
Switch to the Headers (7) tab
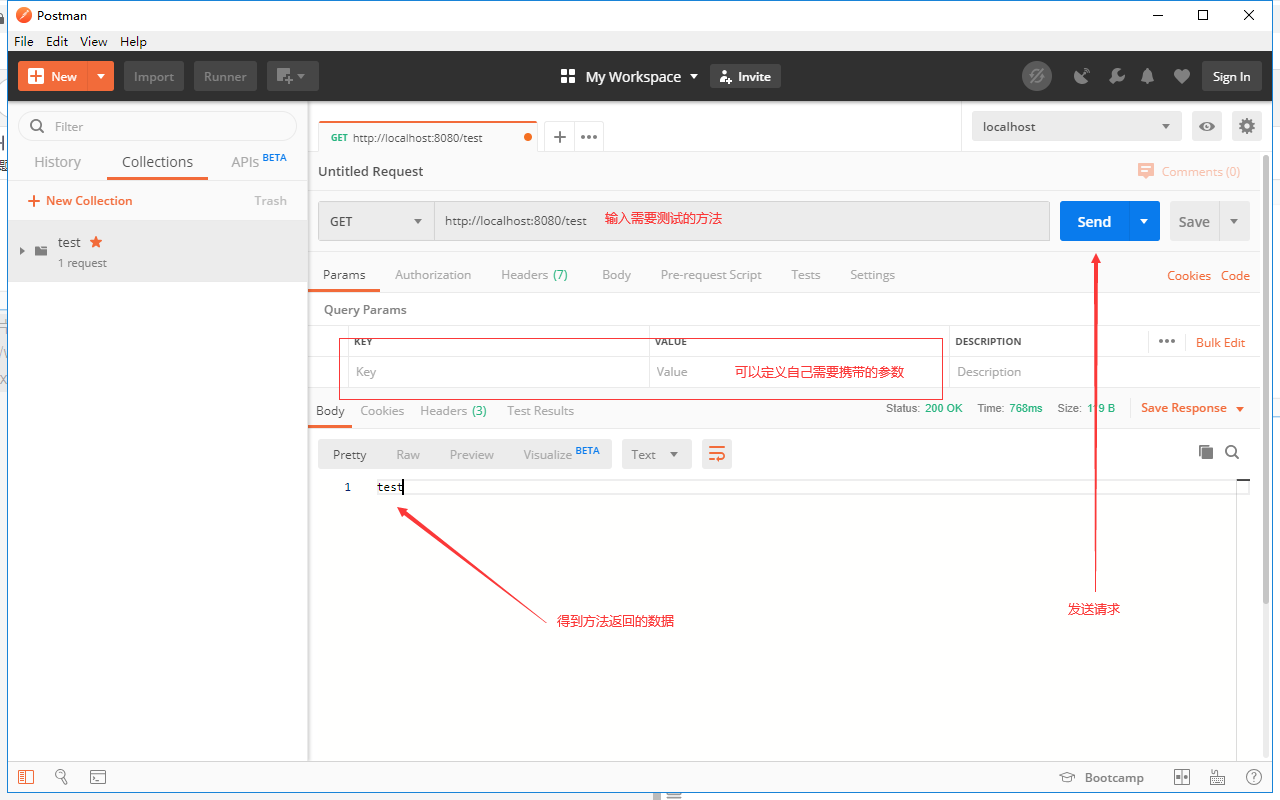coord(534,274)
